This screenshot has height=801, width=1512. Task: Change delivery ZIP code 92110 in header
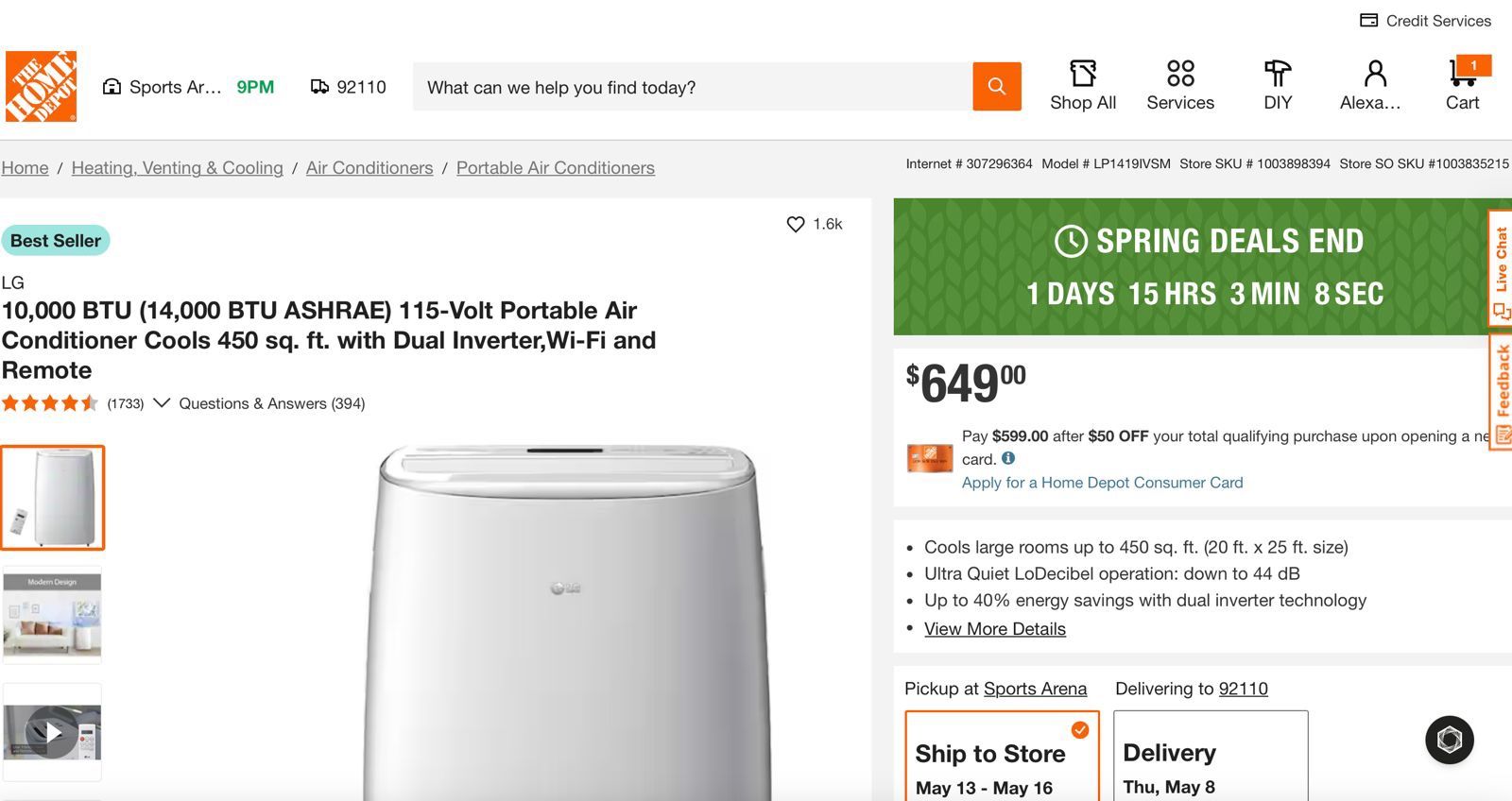(x=349, y=87)
